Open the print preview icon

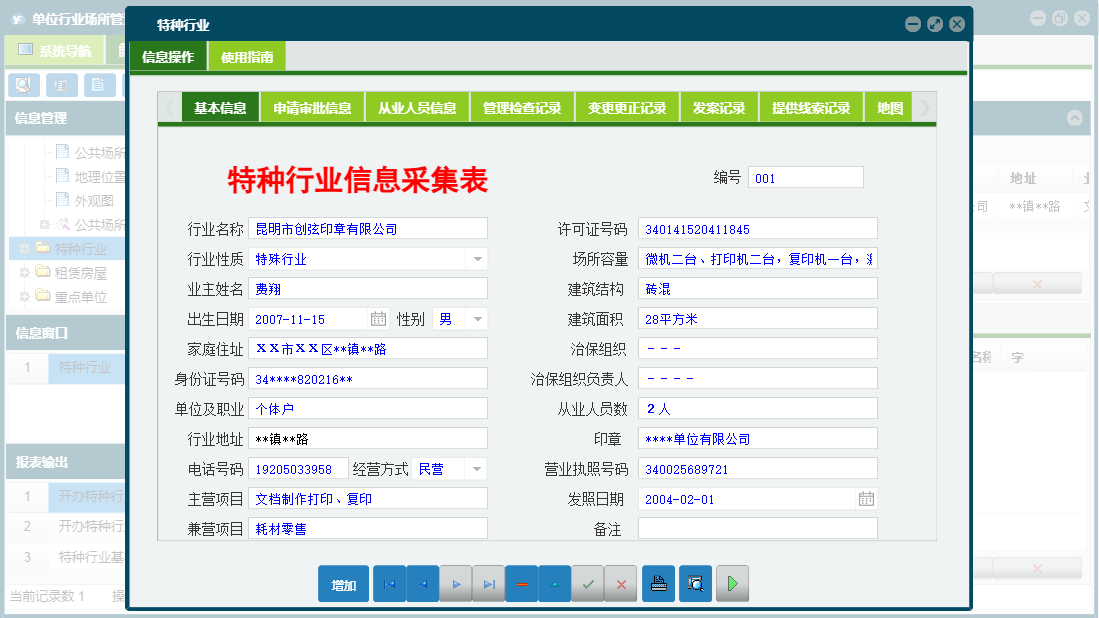pyautogui.click(x=695, y=583)
